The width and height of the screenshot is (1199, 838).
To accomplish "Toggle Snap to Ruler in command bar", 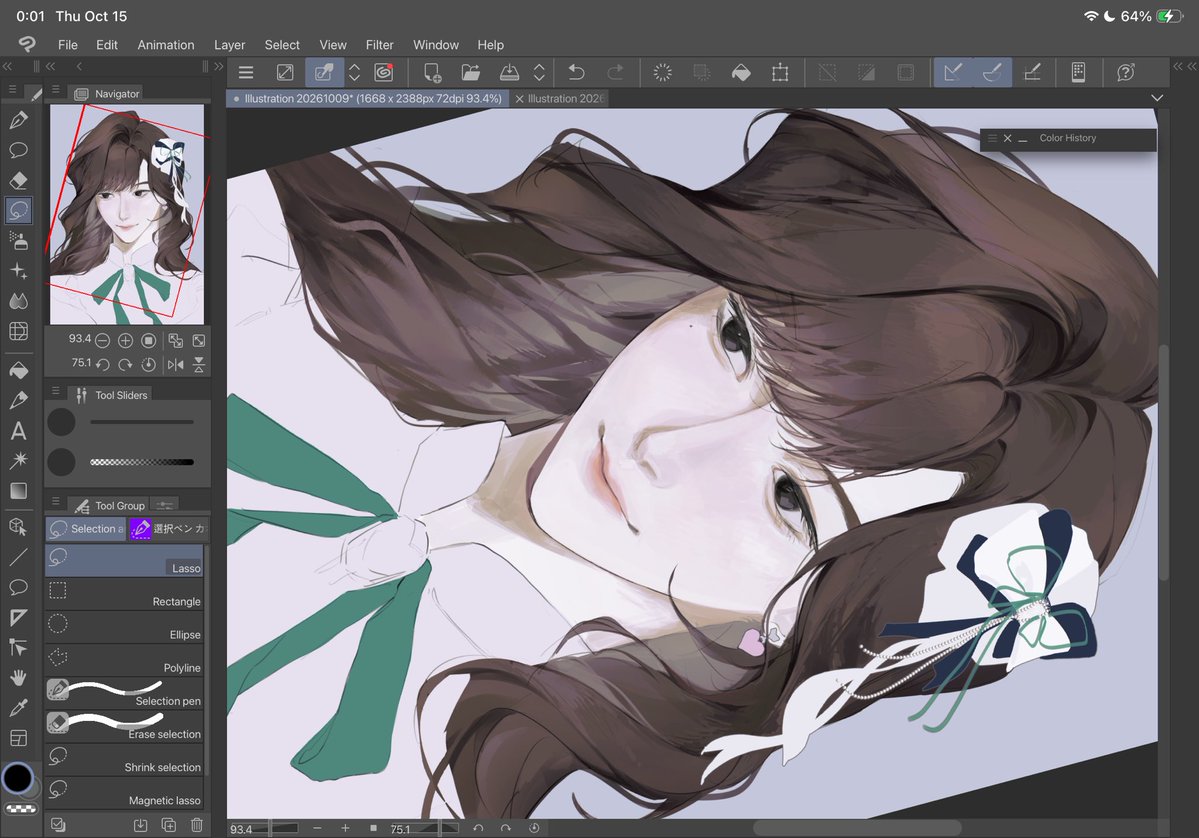I will [x=953, y=73].
